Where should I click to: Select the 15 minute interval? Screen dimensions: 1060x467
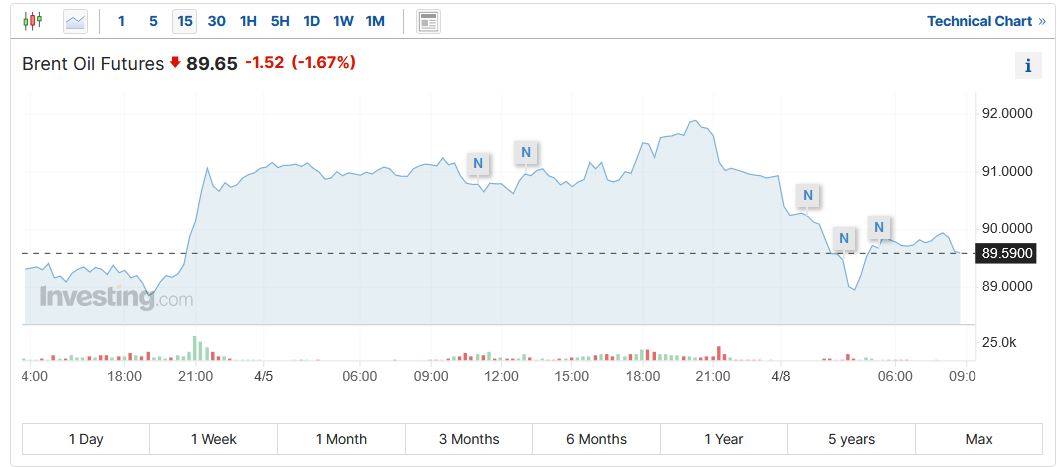click(184, 21)
